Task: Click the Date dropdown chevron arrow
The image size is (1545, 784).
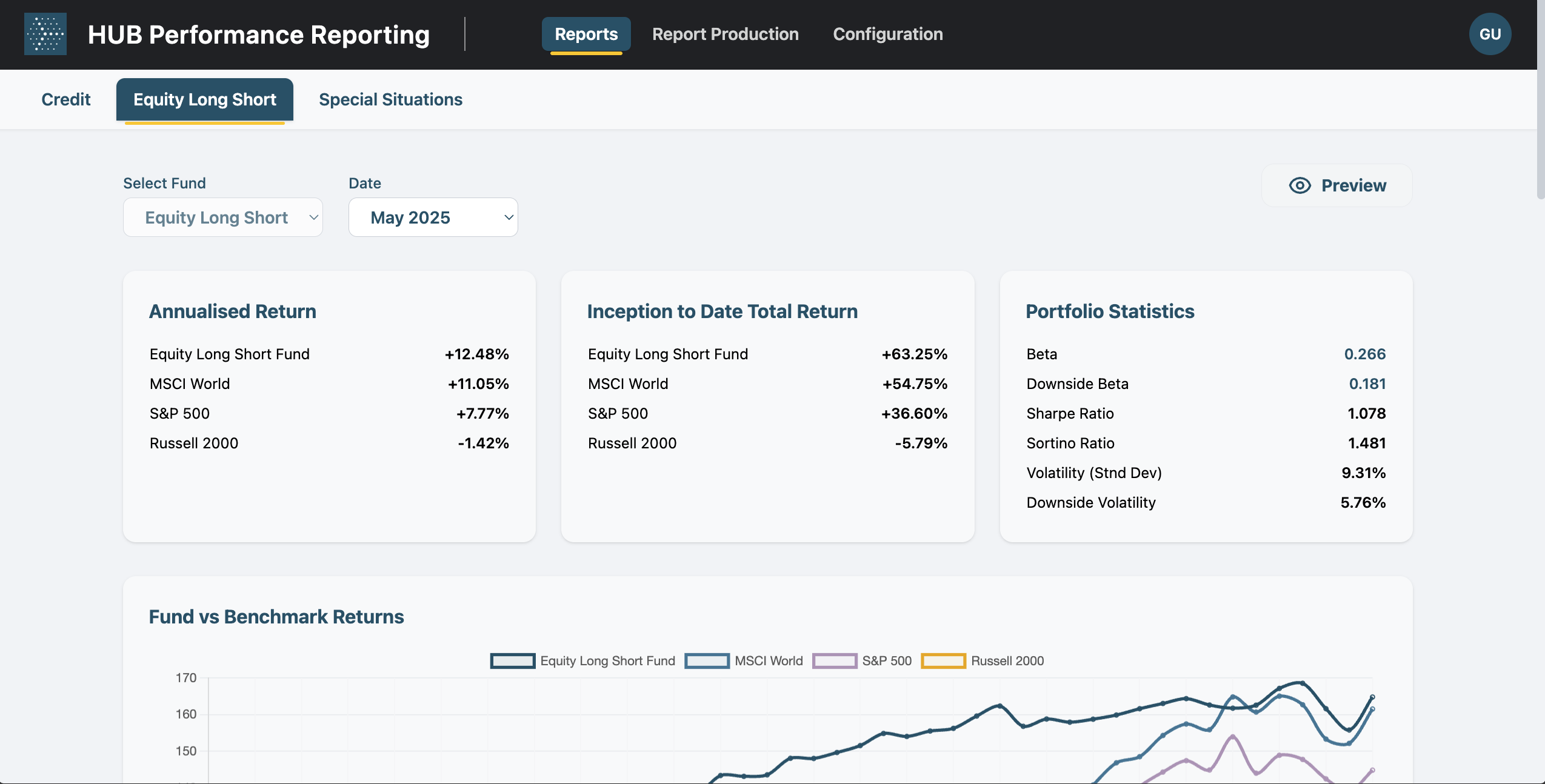Action: point(509,218)
